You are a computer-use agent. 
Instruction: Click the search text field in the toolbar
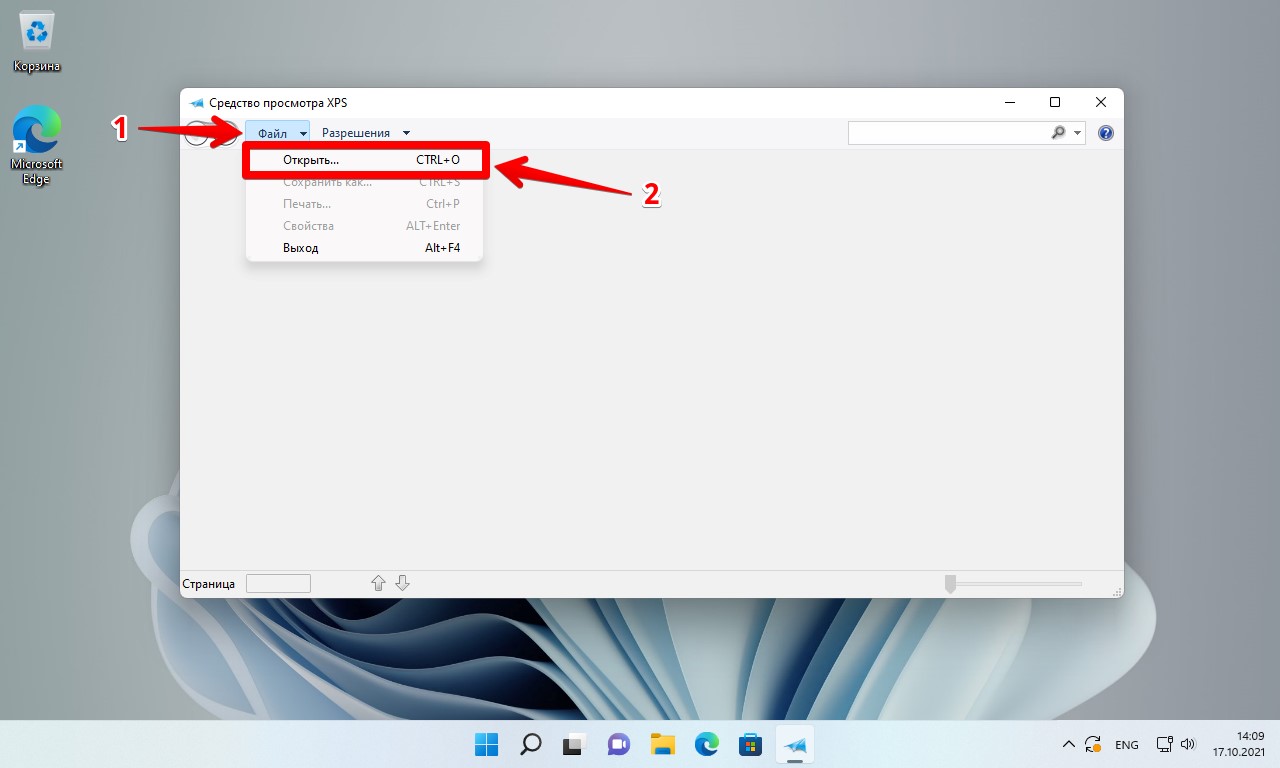948,133
